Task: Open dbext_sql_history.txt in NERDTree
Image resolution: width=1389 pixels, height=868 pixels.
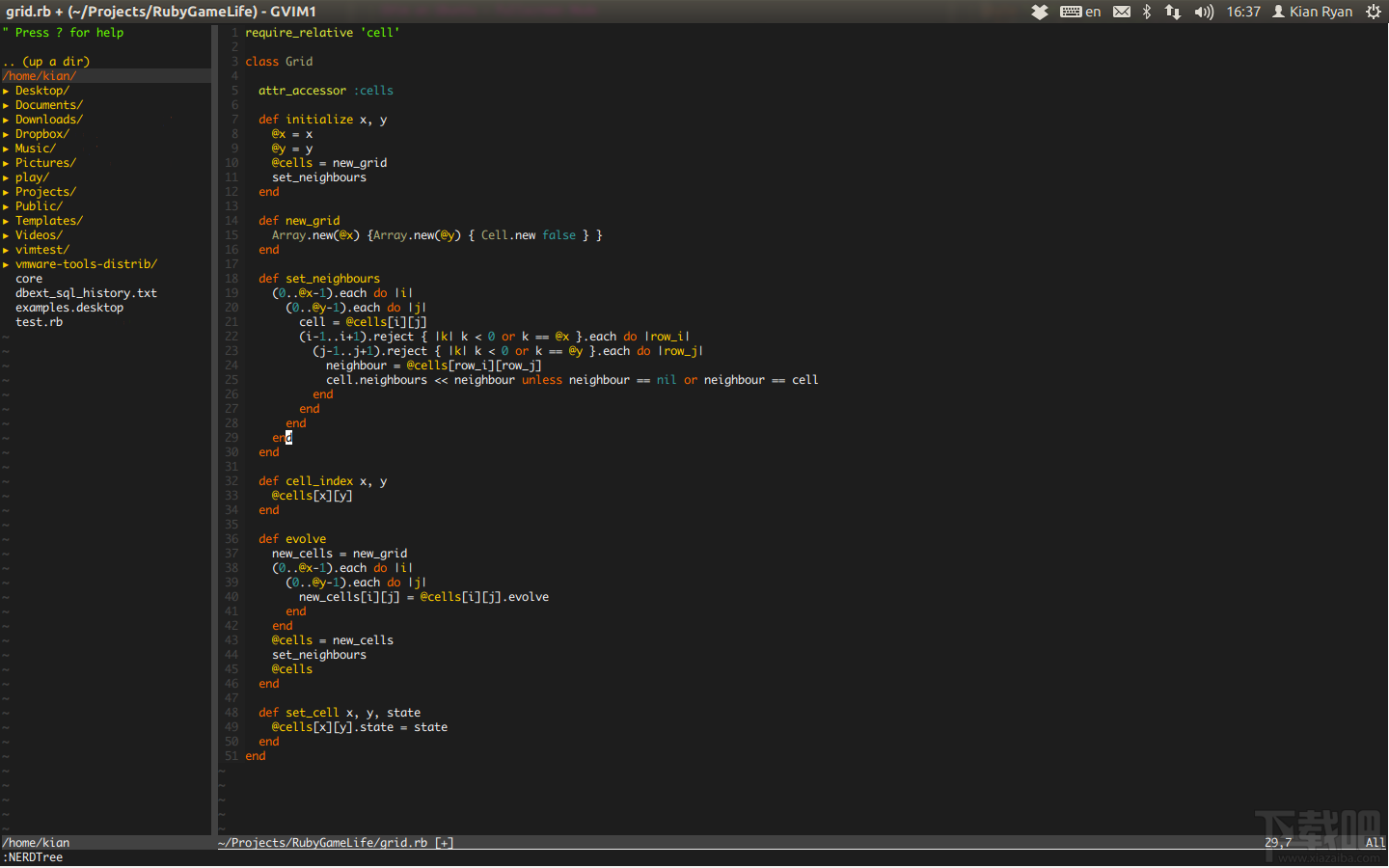Action: click(86, 292)
